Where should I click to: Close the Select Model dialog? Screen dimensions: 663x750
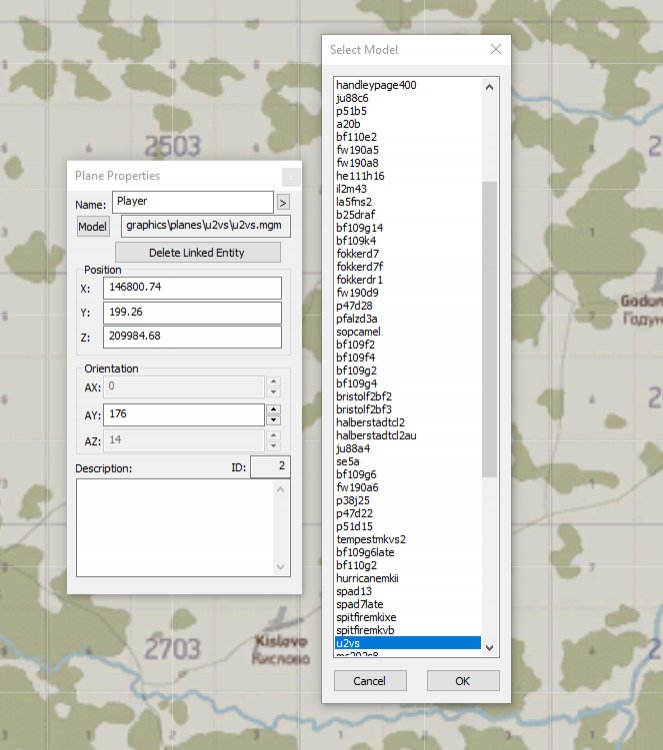[495, 49]
